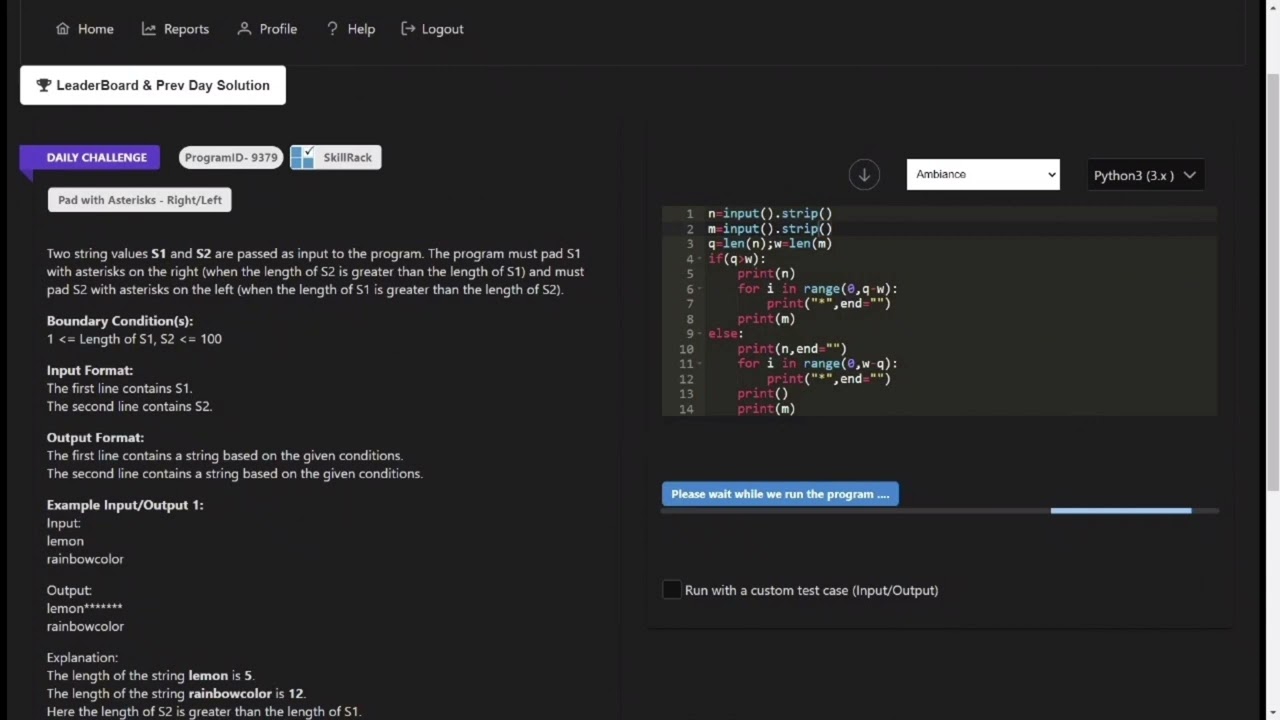Click the sample output lemon*******
The image size is (1280, 720).
(x=84, y=608)
